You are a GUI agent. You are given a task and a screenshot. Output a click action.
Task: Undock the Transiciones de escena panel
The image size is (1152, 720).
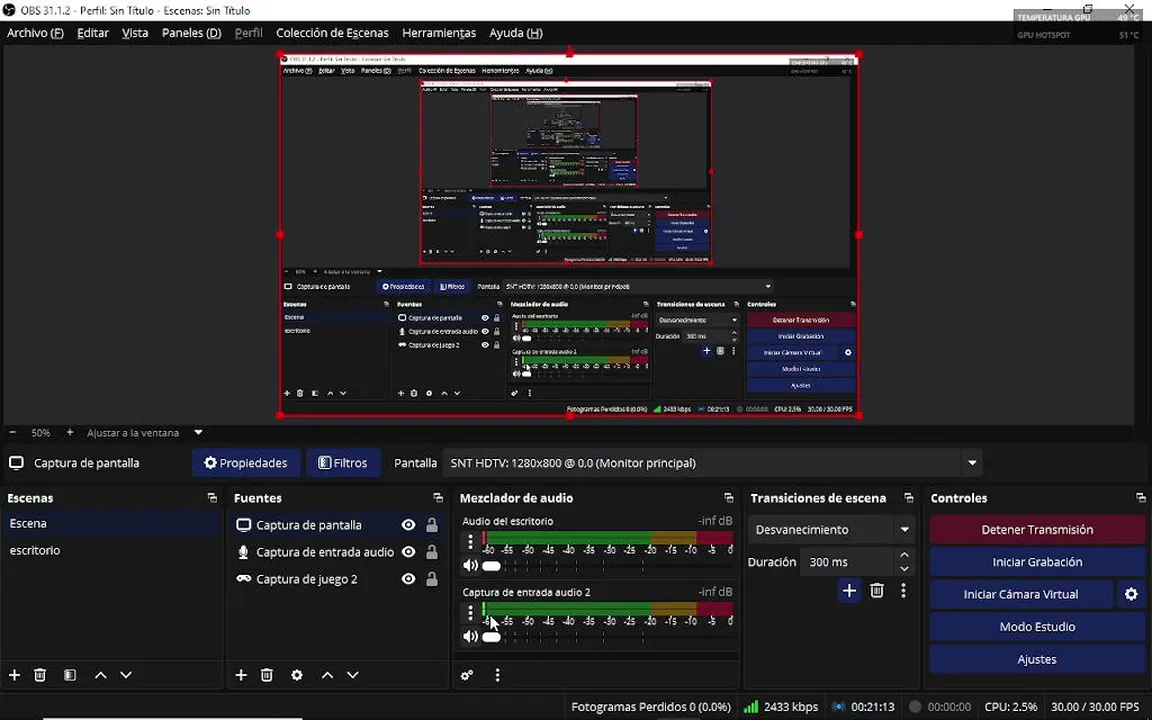pos(909,498)
